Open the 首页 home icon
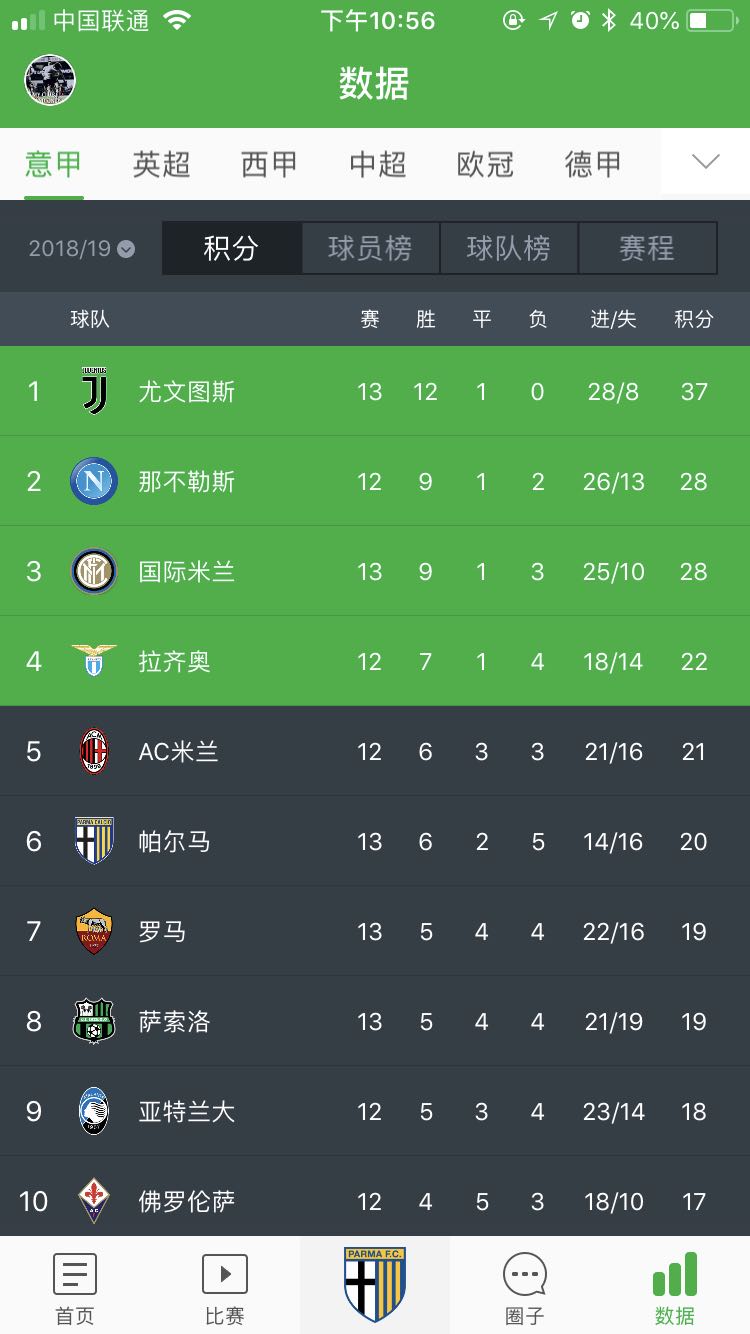The height and width of the screenshot is (1334, 750). pyautogui.click(x=74, y=1274)
